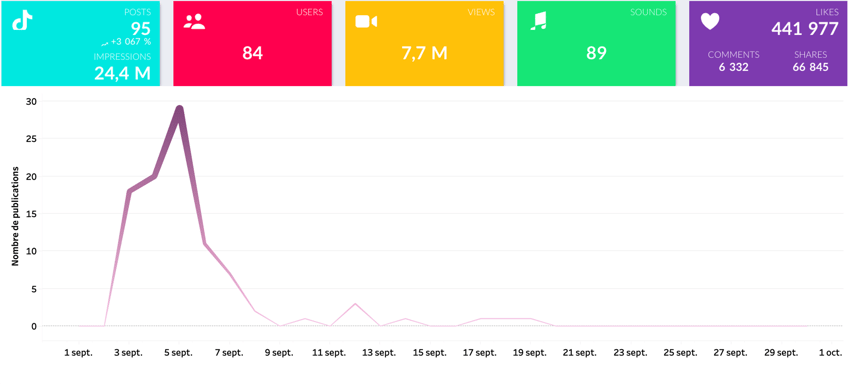
Task: Click the 17 sept. axis label
Action: [x=480, y=353]
